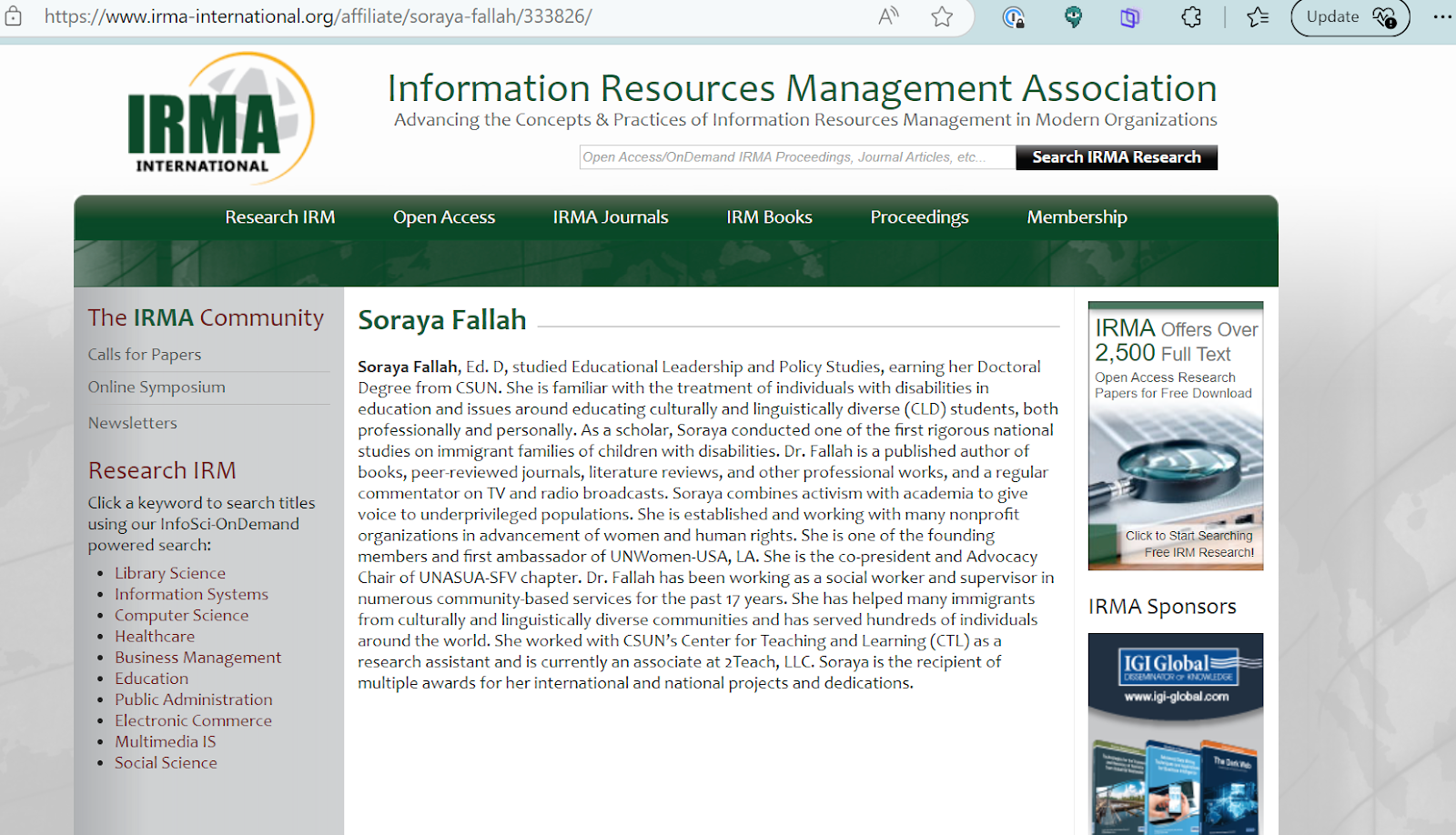Open the blue circular lock extension icon
1456x835 pixels.
pos(1013,16)
